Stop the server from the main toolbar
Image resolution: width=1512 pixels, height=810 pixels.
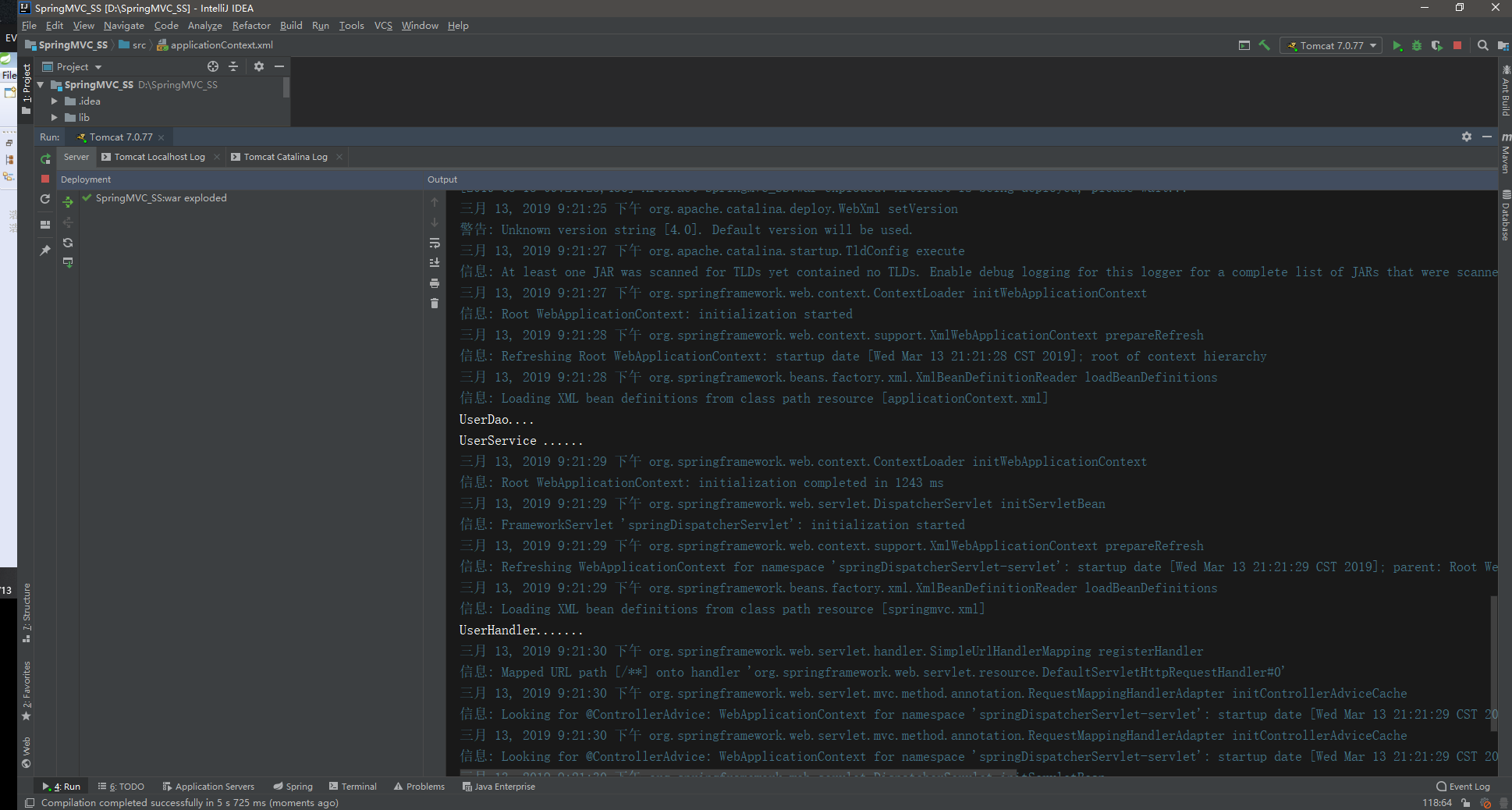pyautogui.click(x=1457, y=46)
